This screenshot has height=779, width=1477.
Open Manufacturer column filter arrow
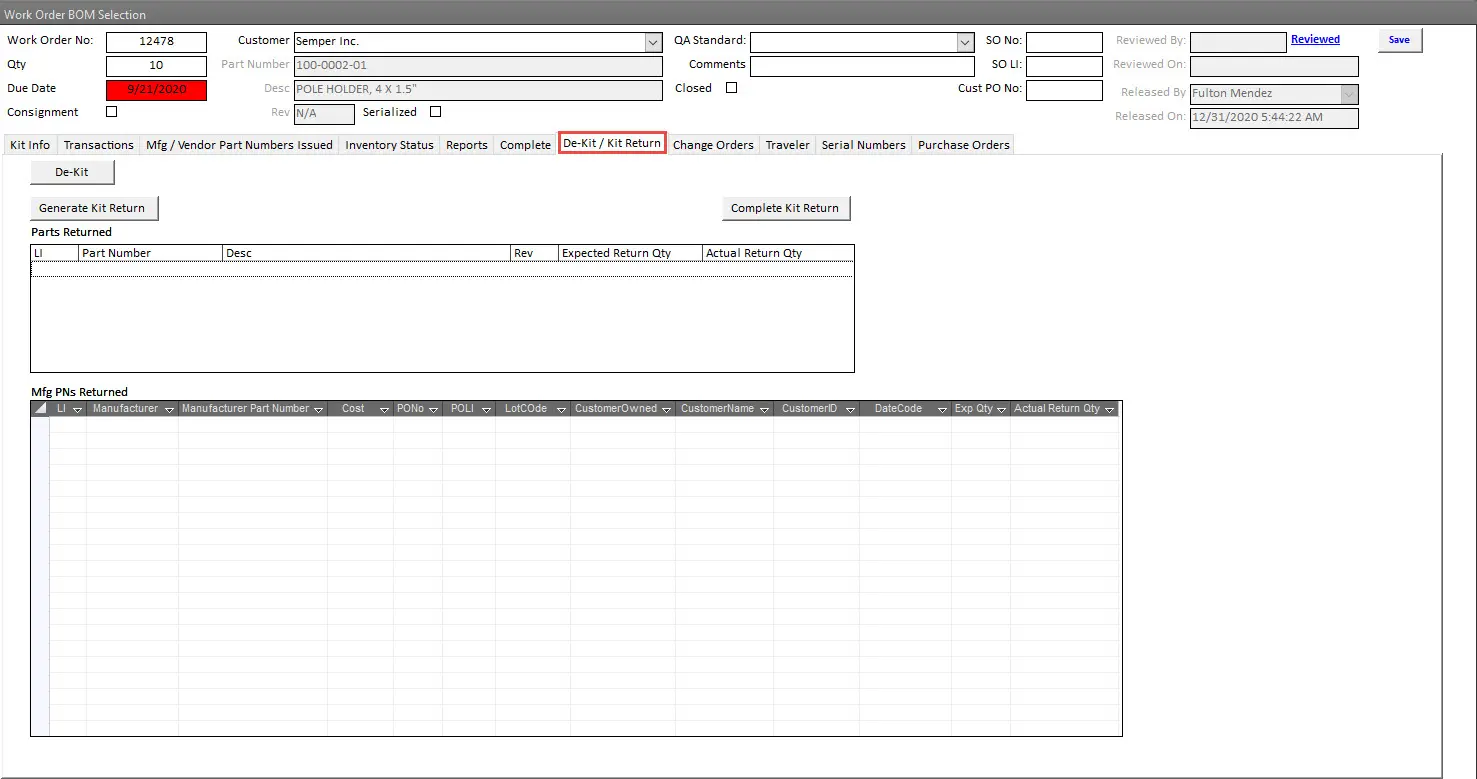click(169, 410)
